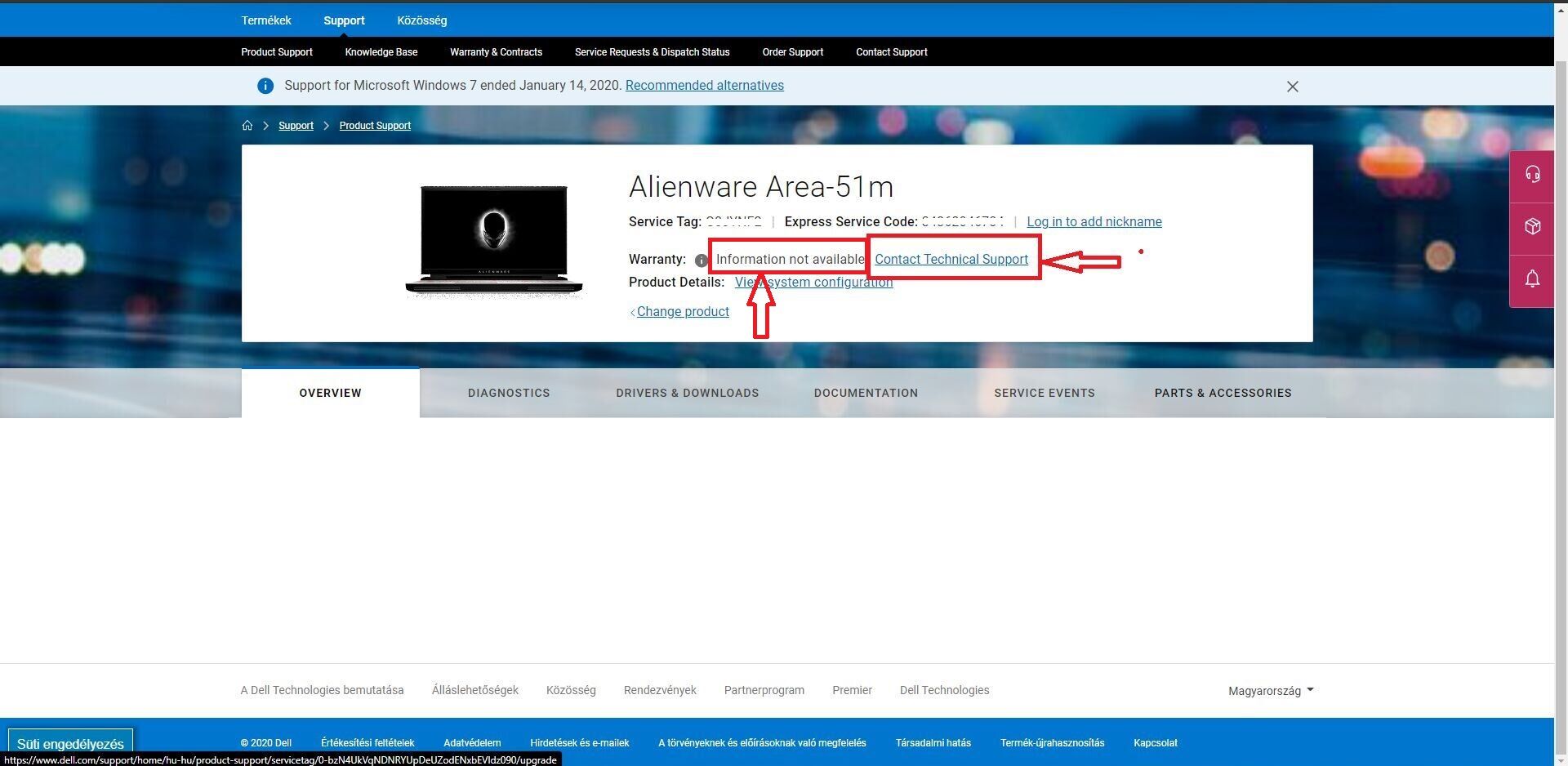The height and width of the screenshot is (766, 1568).
Task: Open Order Support in navbar
Action: tap(792, 52)
